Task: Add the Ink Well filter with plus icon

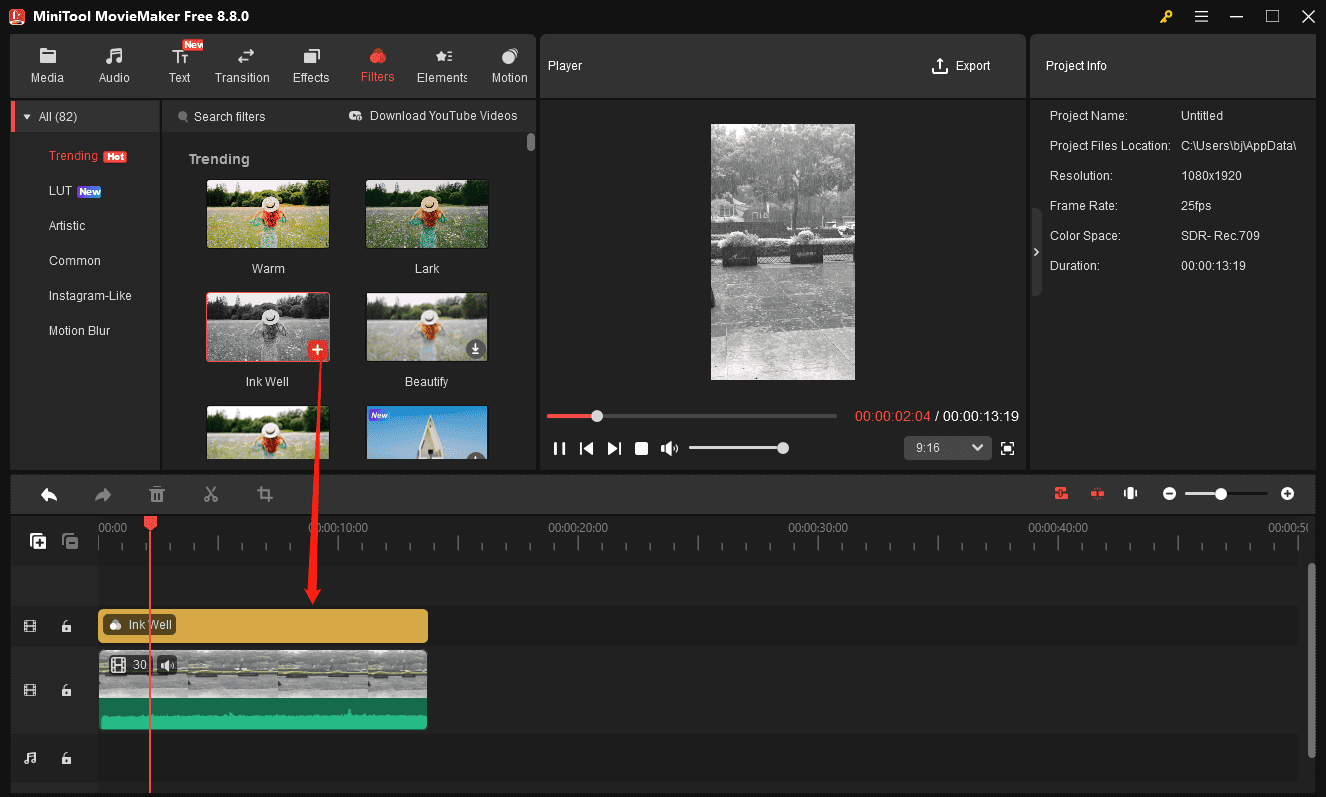Action: [317, 349]
